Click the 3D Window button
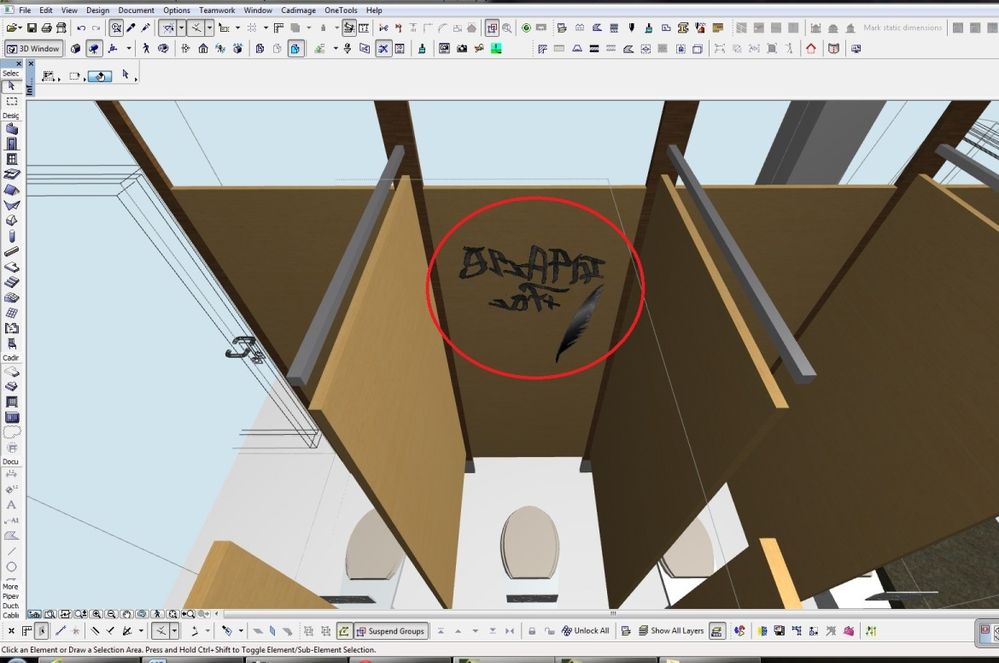 (x=33, y=48)
